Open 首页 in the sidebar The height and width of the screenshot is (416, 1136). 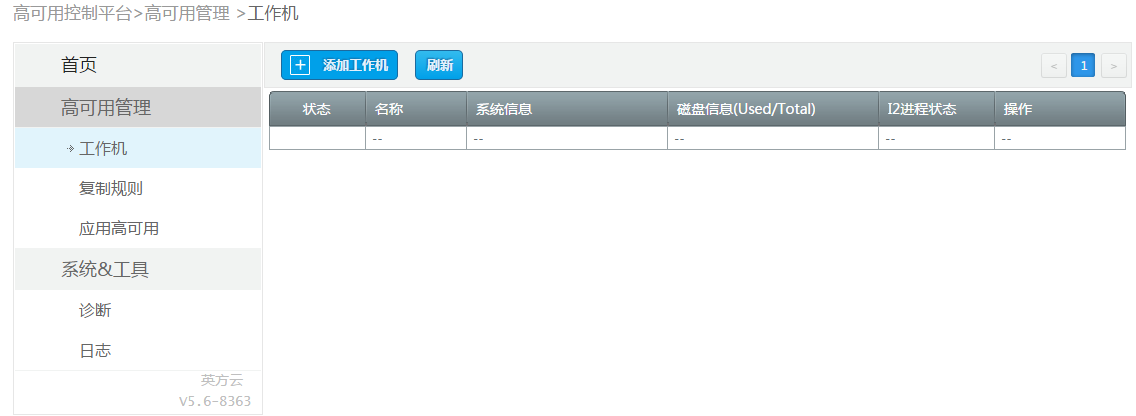click(x=138, y=65)
